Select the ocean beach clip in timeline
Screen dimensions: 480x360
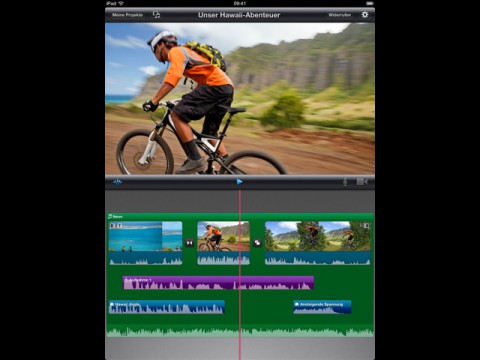(x=146, y=243)
